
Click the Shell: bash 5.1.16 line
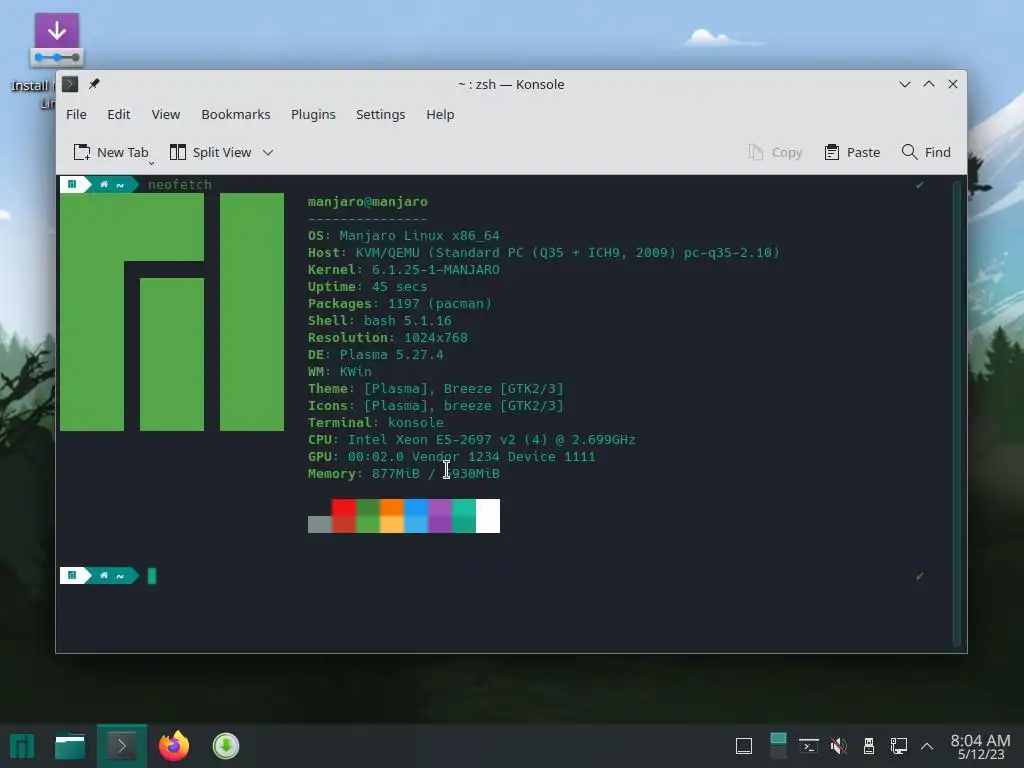click(379, 321)
